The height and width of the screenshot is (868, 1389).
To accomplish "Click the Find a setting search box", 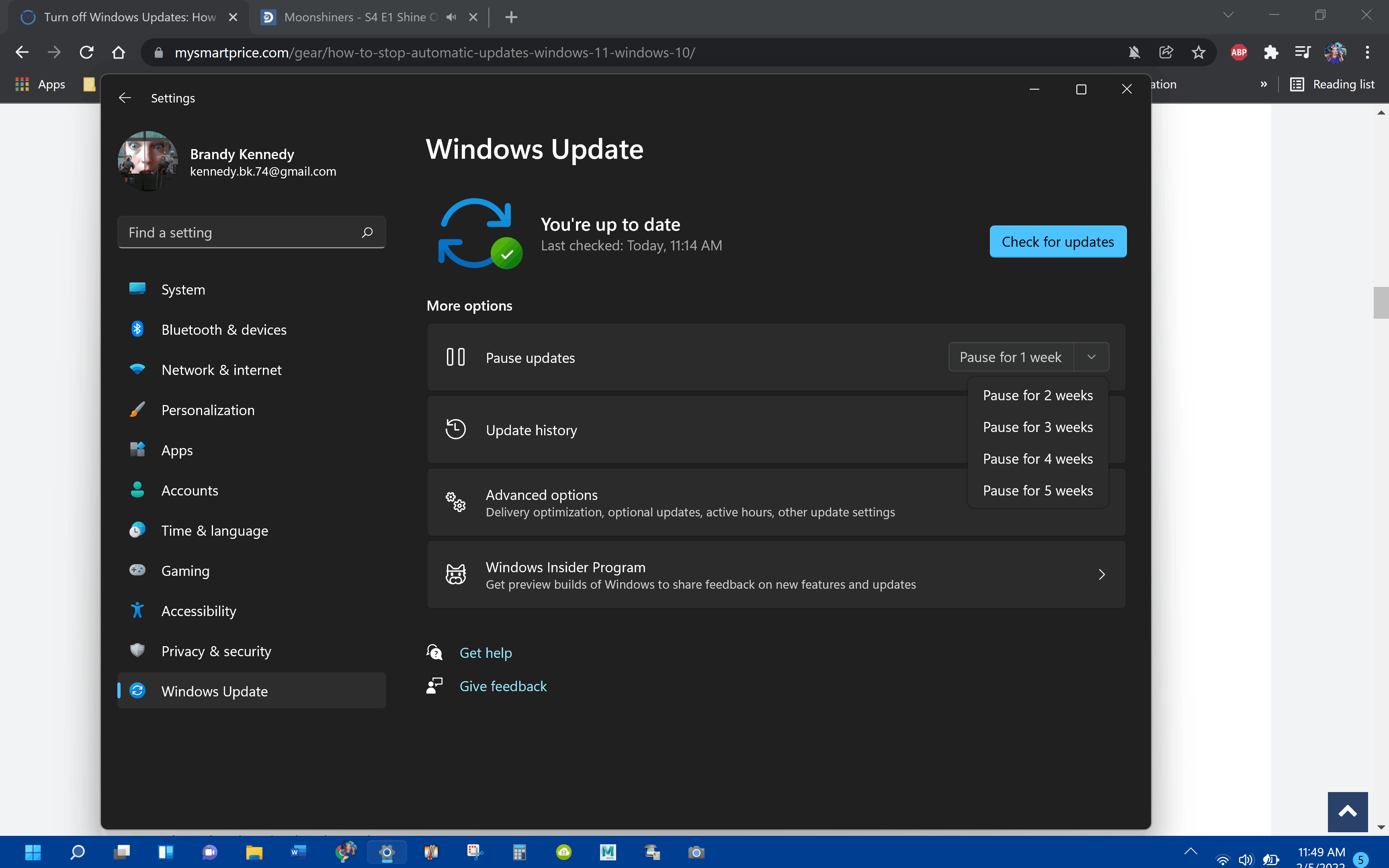I will click(x=252, y=232).
